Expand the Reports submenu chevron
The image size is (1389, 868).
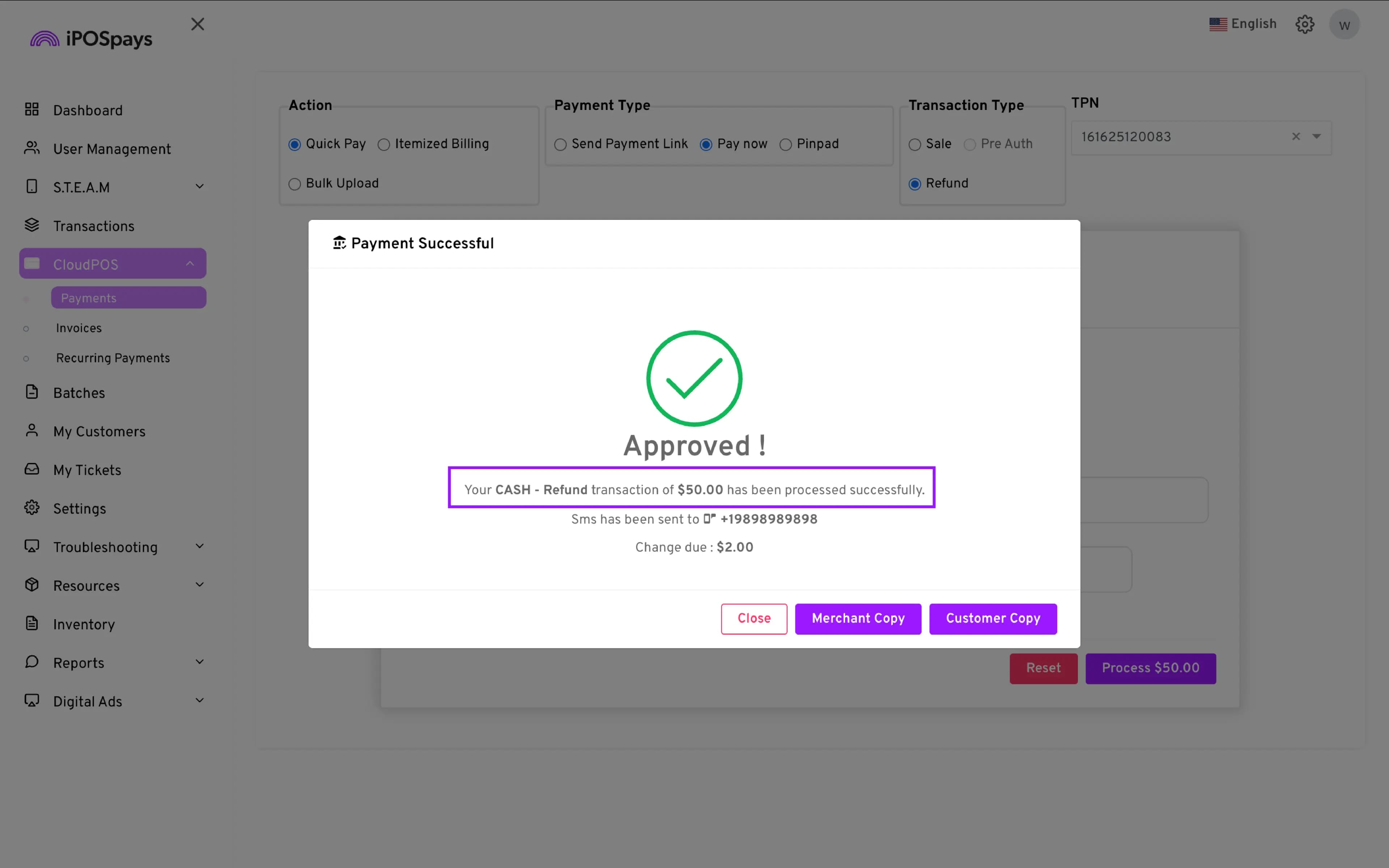[199, 662]
